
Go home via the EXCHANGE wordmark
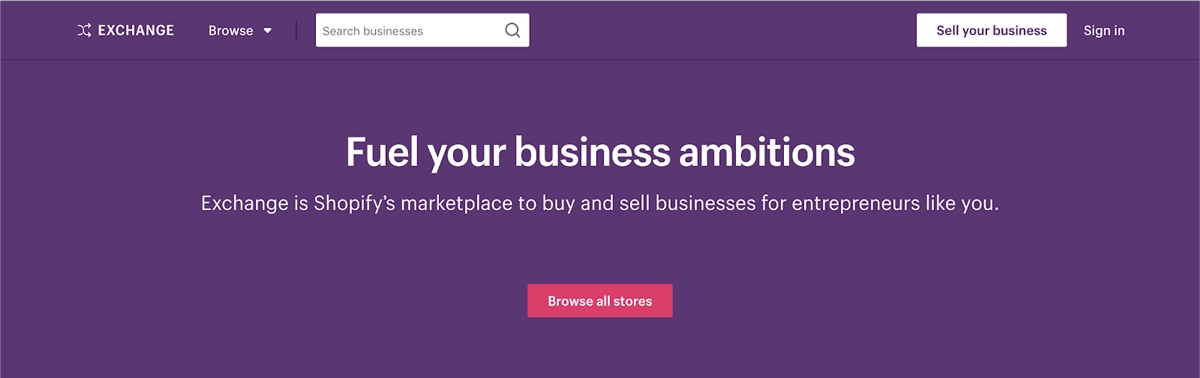pyautogui.click(x=136, y=30)
